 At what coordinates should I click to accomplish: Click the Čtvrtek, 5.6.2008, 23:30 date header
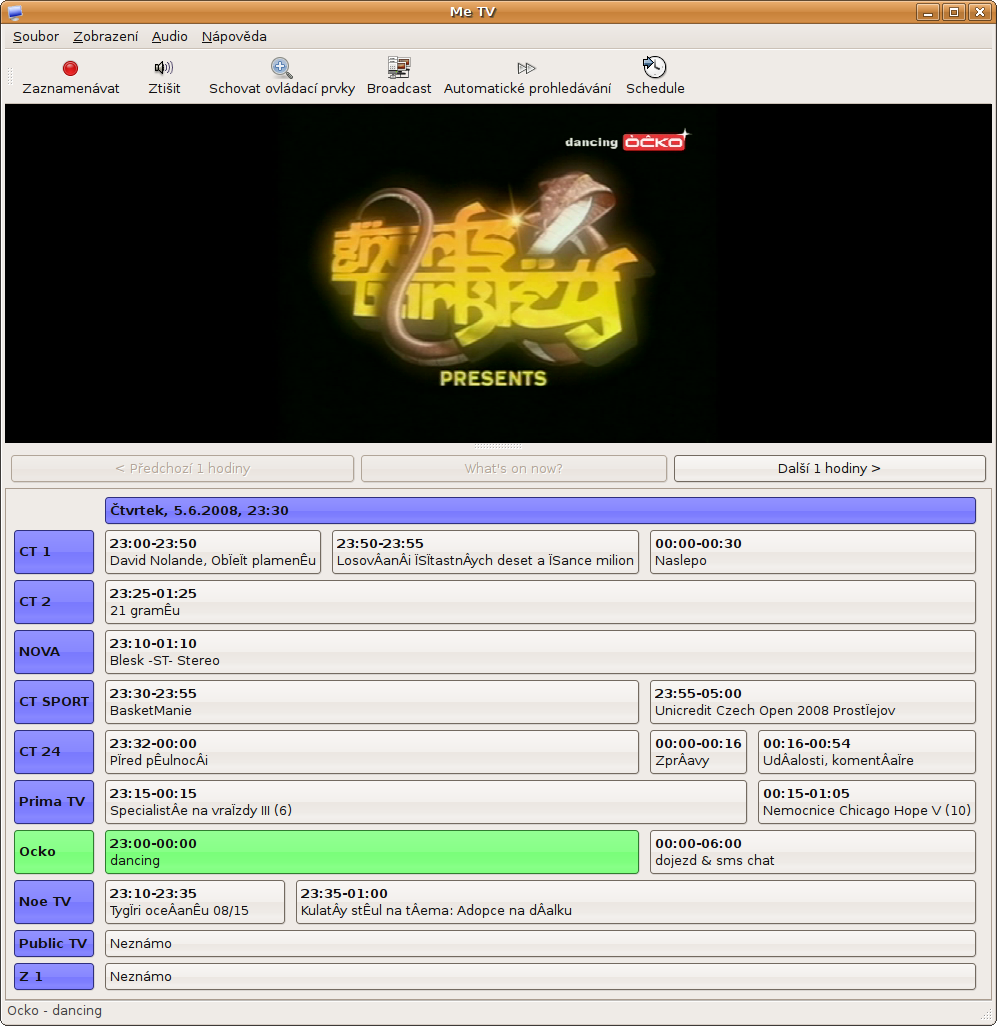[x=540, y=510]
